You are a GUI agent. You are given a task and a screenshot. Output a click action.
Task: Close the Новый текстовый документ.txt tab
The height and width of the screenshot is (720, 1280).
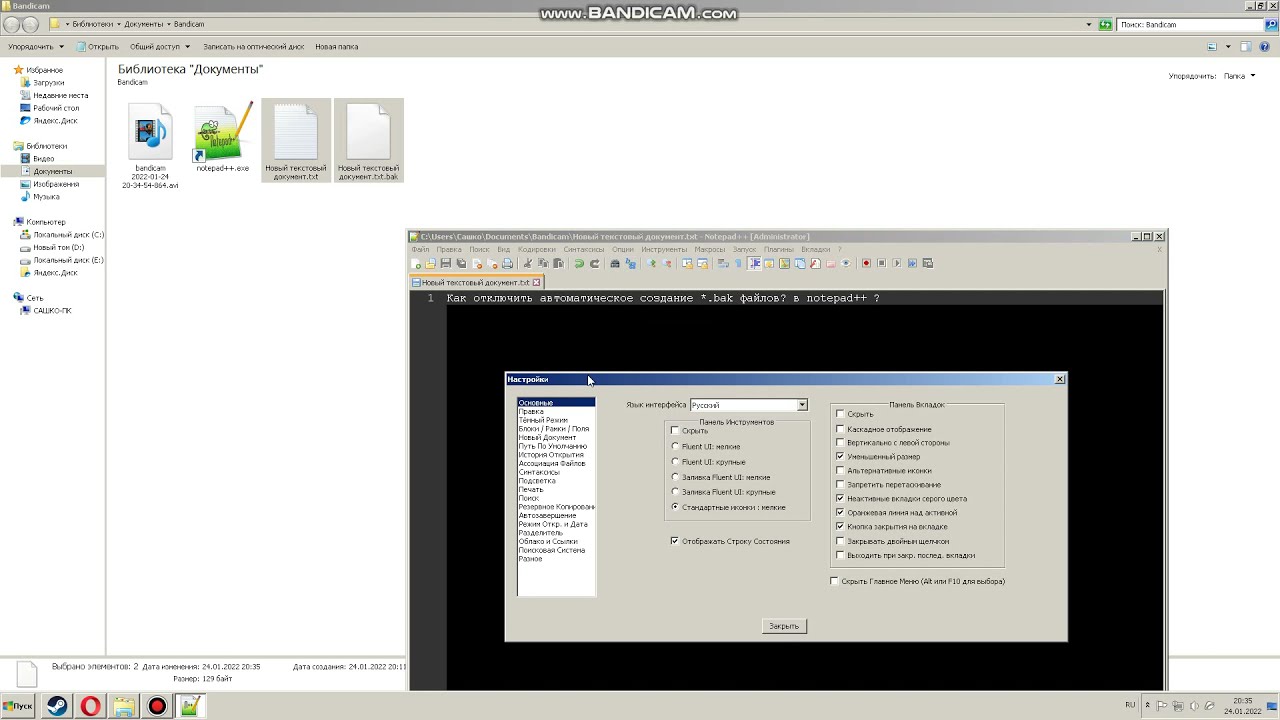pos(536,283)
